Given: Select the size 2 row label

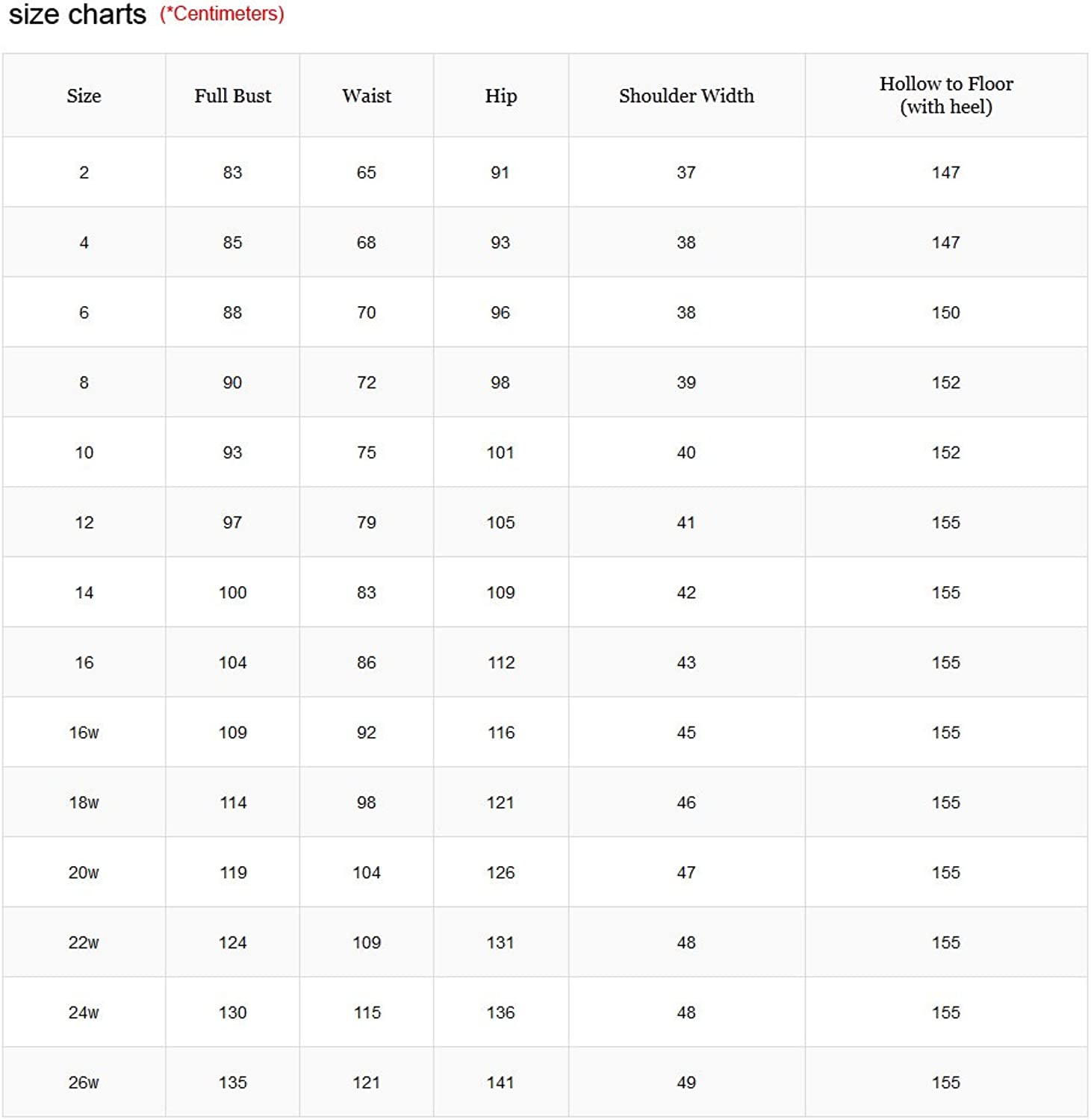Looking at the screenshot, I should click(x=84, y=172).
